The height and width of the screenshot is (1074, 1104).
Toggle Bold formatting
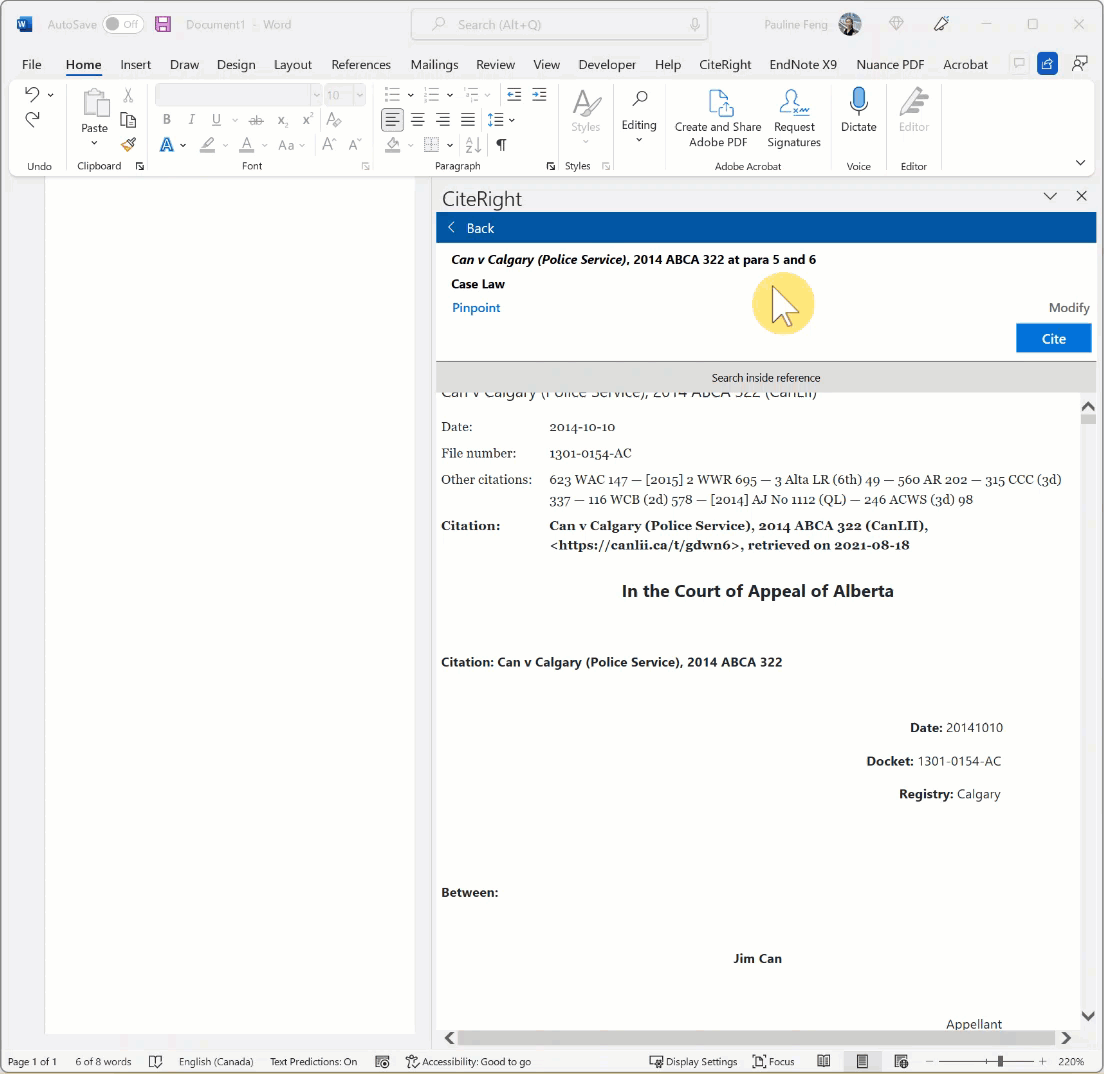[x=167, y=120]
